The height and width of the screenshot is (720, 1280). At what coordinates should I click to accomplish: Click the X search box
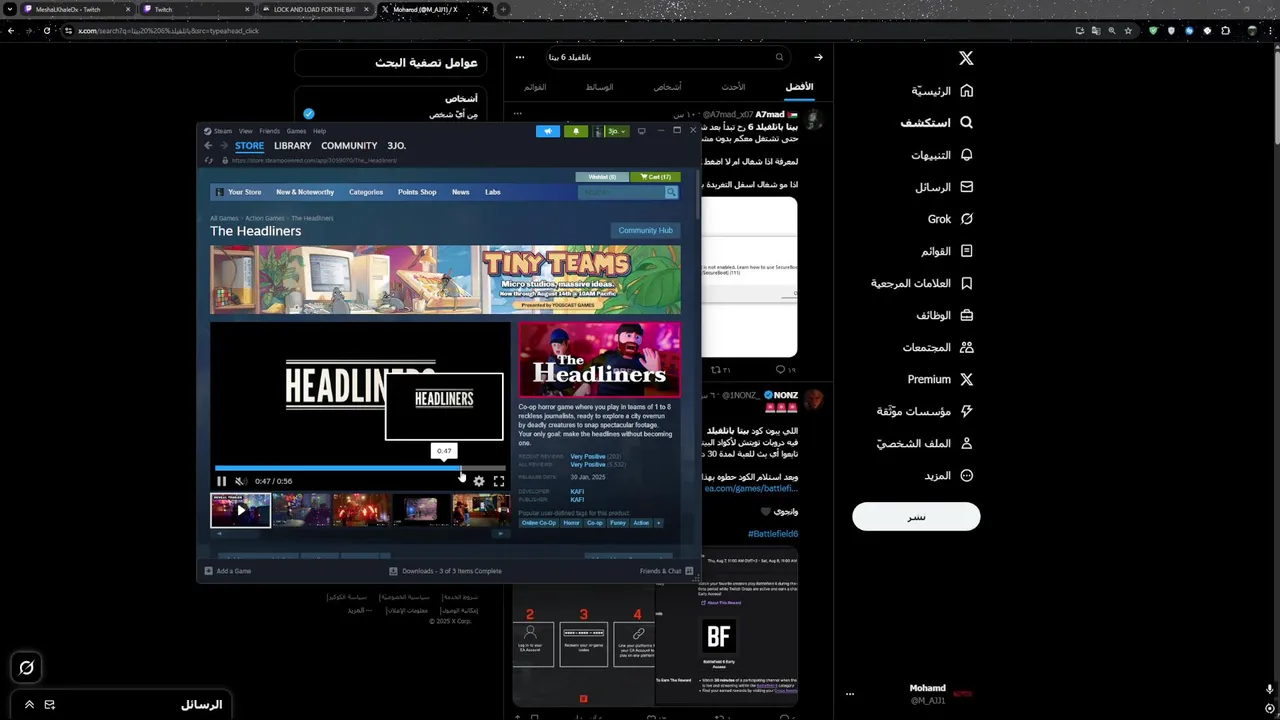pyautogui.click(x=667, y=57)
